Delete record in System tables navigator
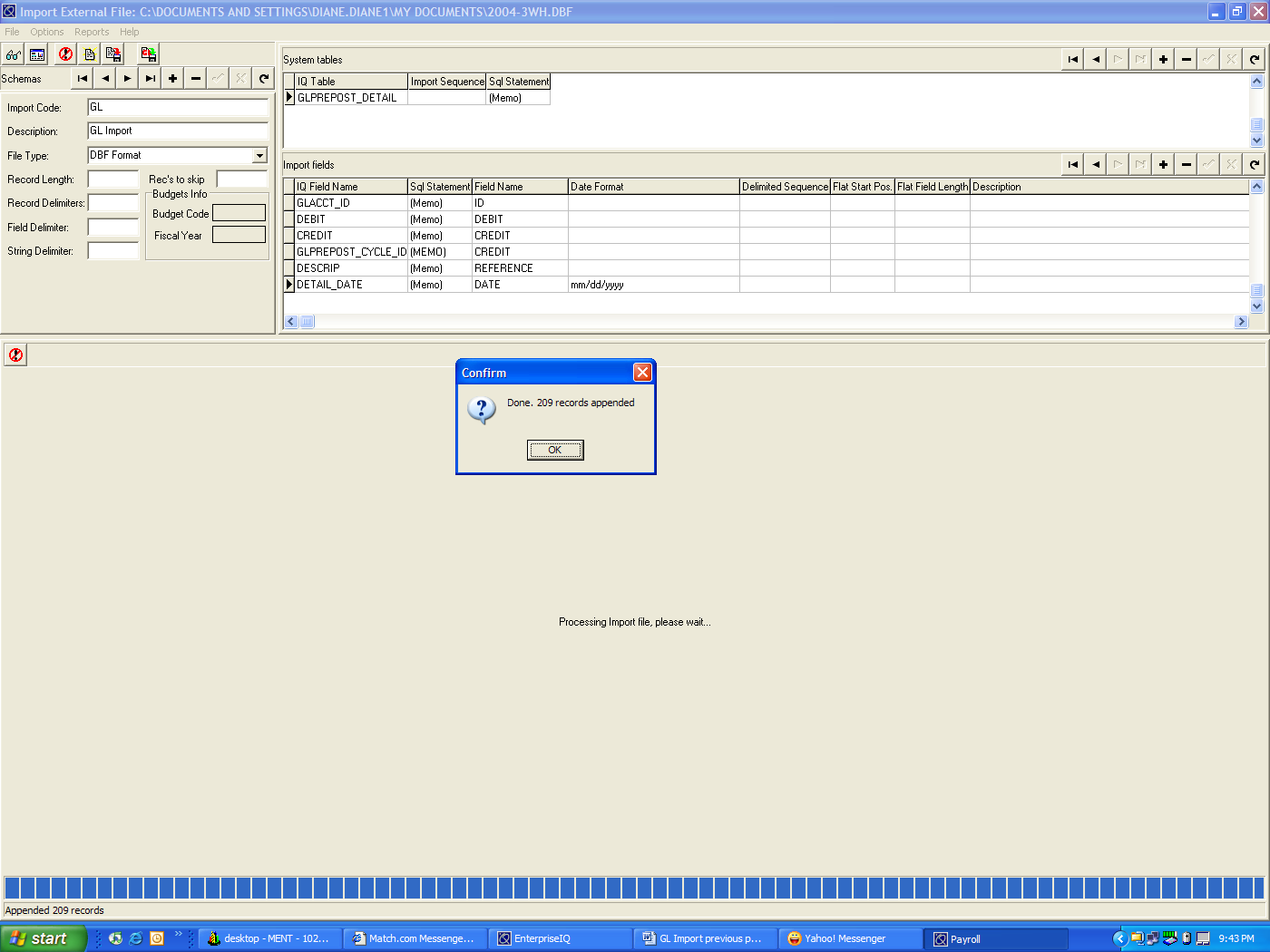 [x=1186, y=60]
